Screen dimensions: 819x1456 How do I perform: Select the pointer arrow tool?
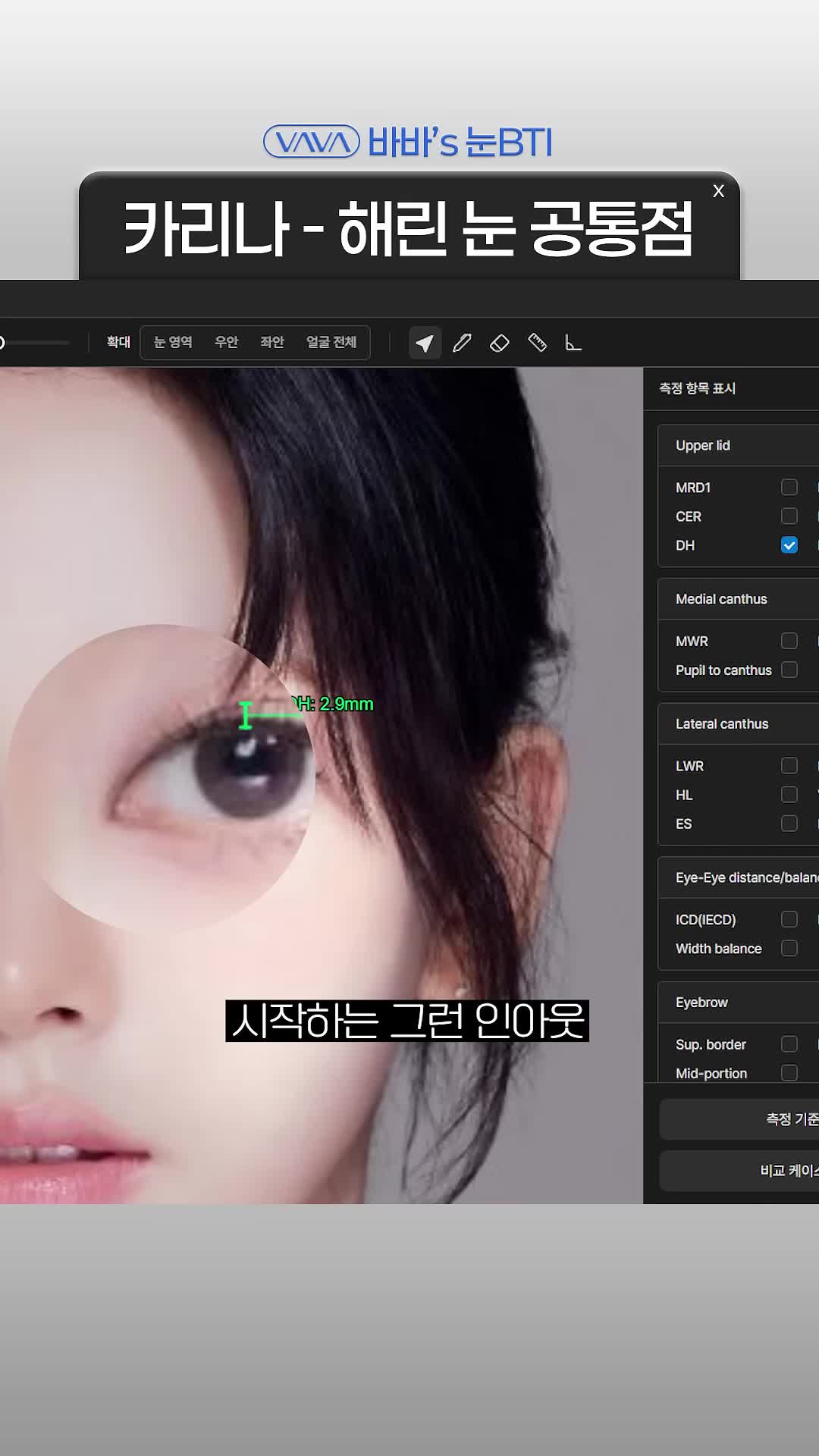click(x=425, y=343)
